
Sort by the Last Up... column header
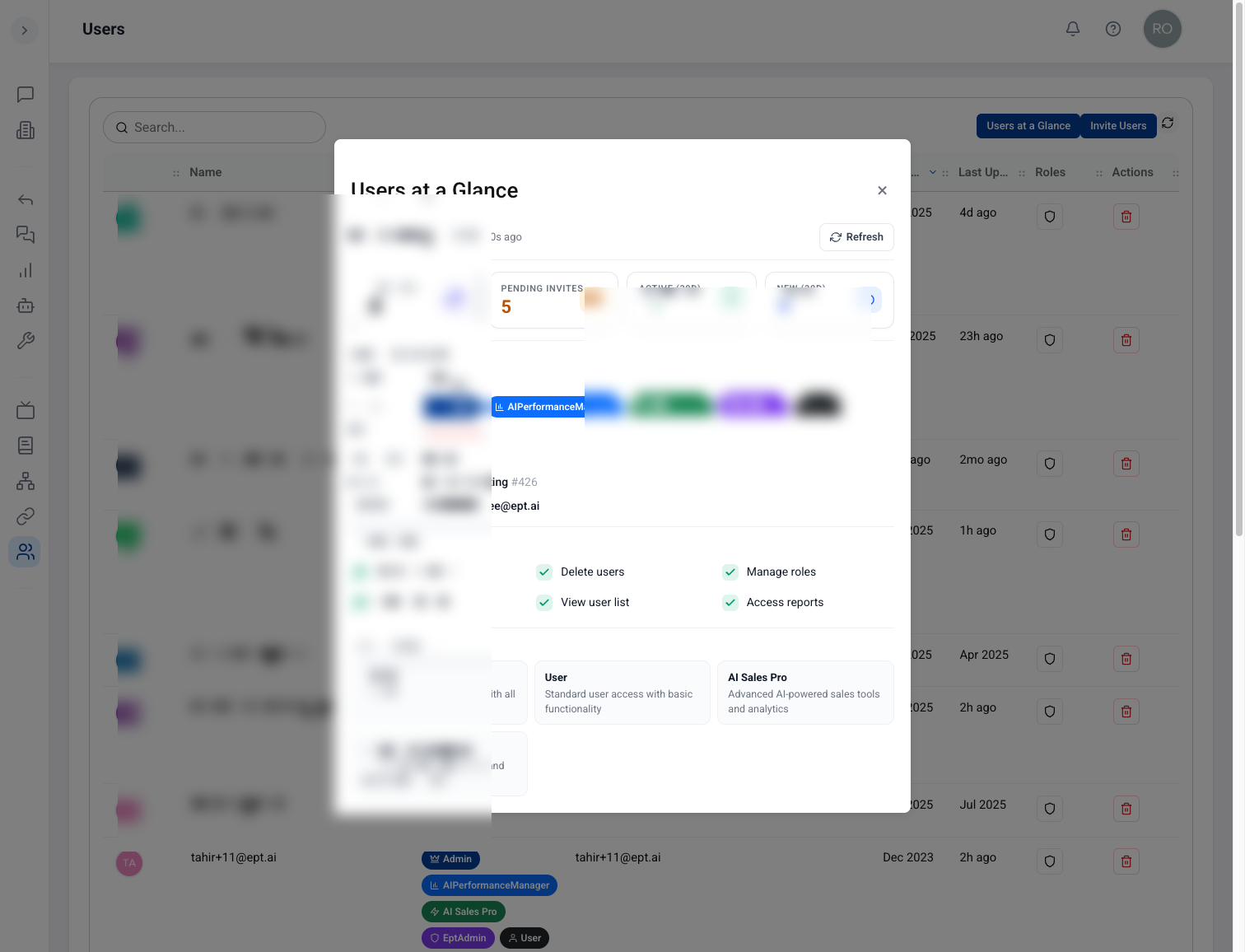(x=983, y=172)
